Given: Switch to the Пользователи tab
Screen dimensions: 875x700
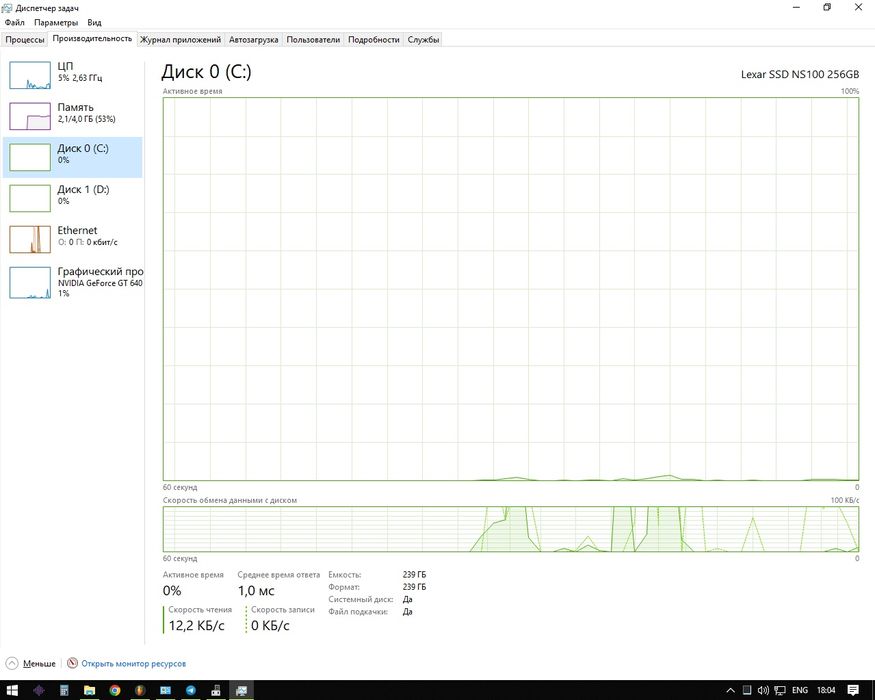Looking at the screenshot, I should click(313, 40).
